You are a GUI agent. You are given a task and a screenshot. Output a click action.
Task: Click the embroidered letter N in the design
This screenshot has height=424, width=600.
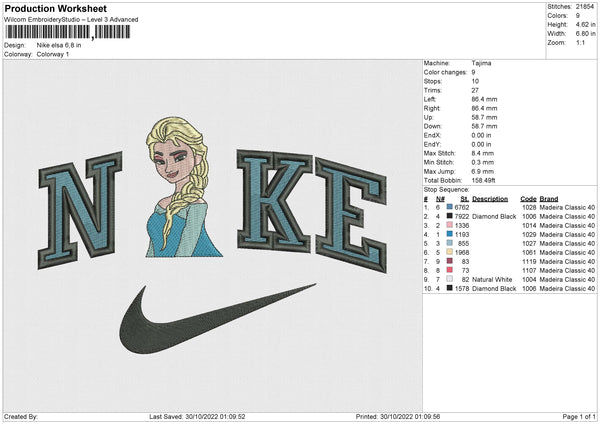pyautogui.click(x=80, y=210)
